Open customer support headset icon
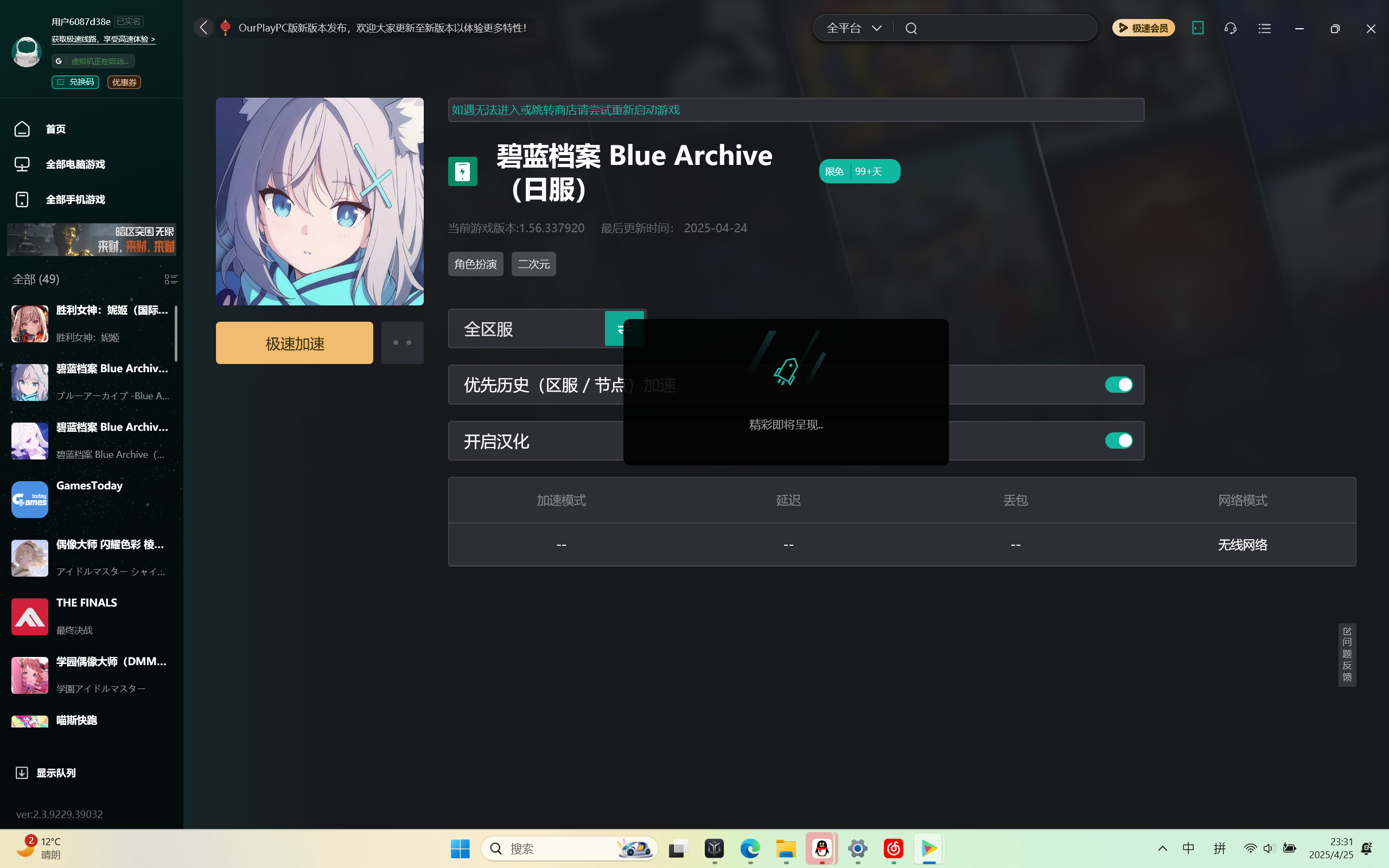 [x=1230, y=28]
